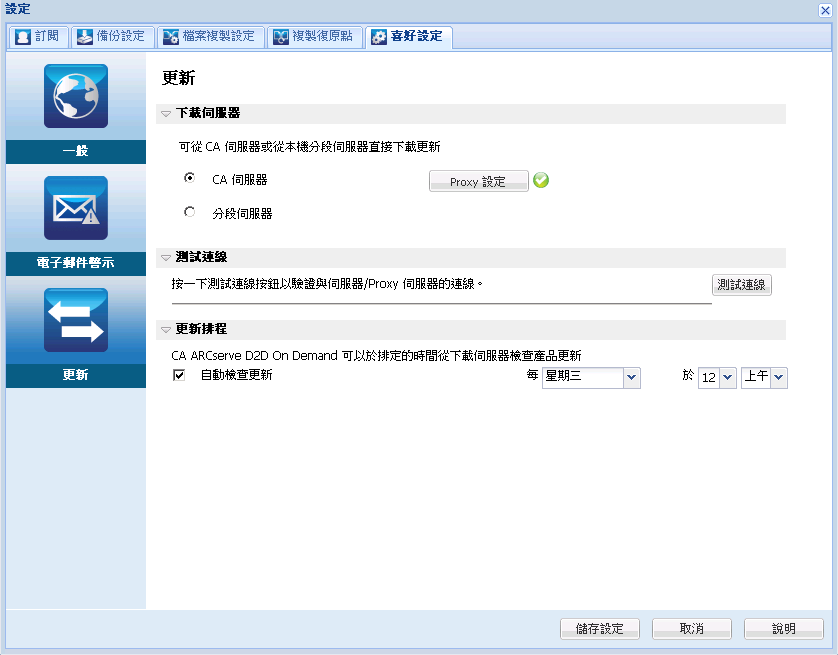Switch to the 喜好設定 tab
The width and height of the screenshot is (838, 655).
click(409, 37)
